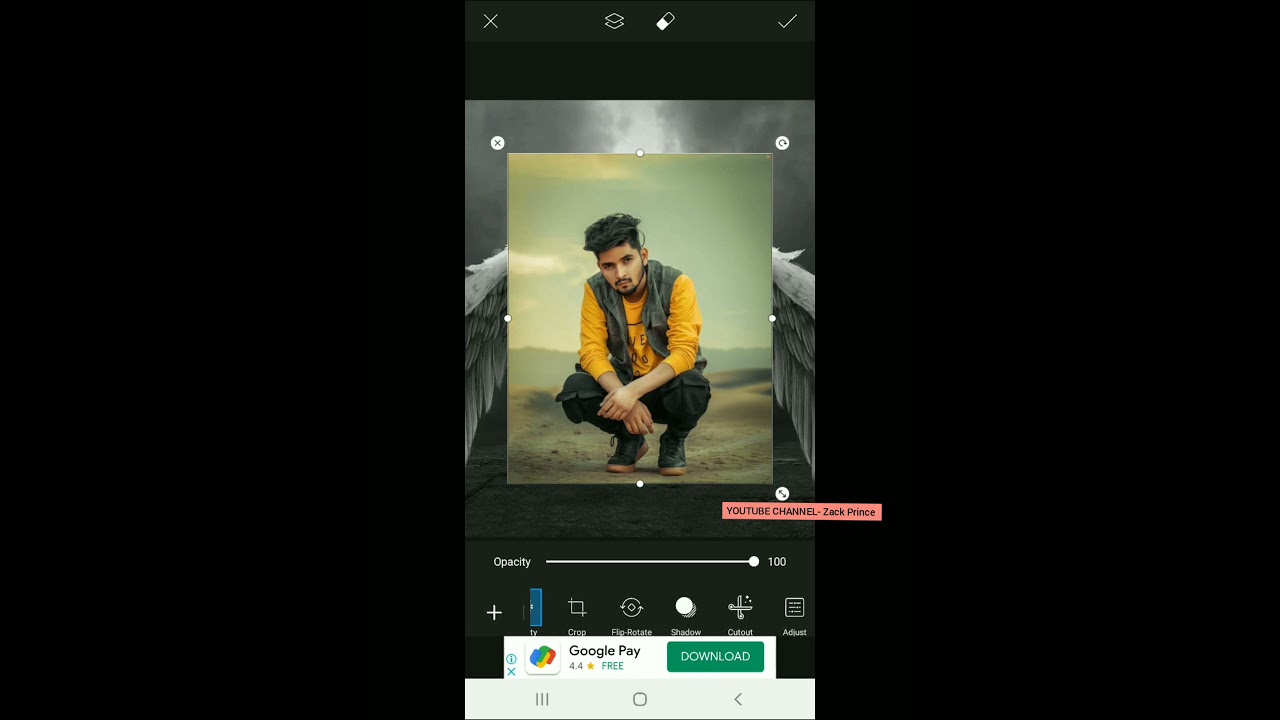Screen dimensions: 1280x720
Task: Click the Opacity value 100
Action: pos(777,562)
